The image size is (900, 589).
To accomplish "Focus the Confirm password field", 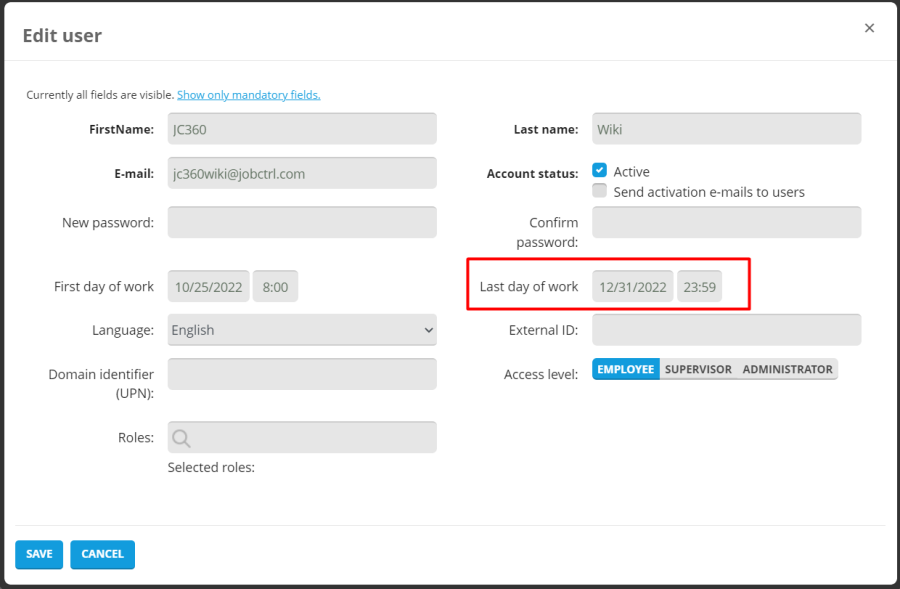I will 726,222.
